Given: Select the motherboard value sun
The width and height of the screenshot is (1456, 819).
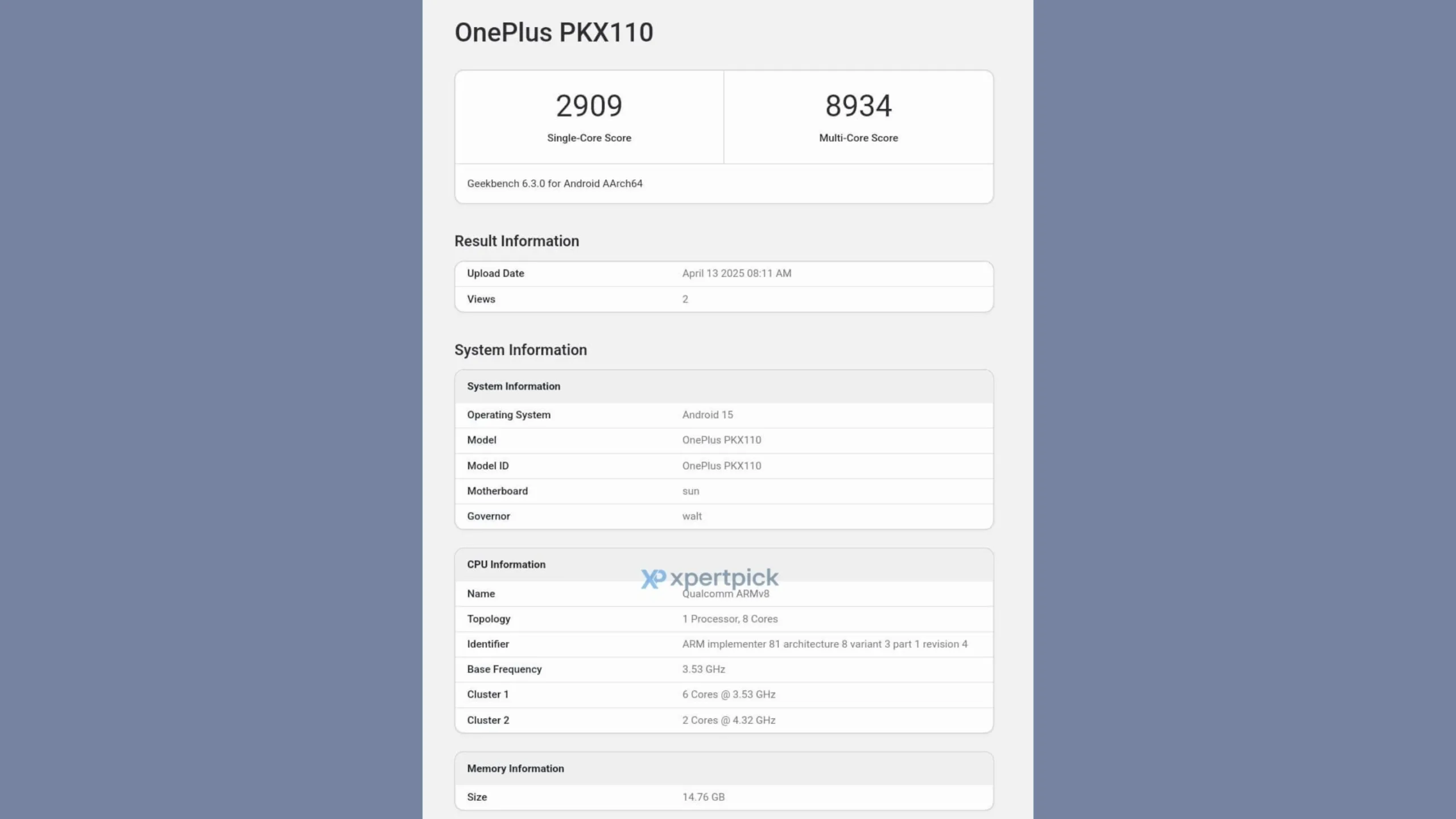Looking at the screenshot, I should click(690, 491).
